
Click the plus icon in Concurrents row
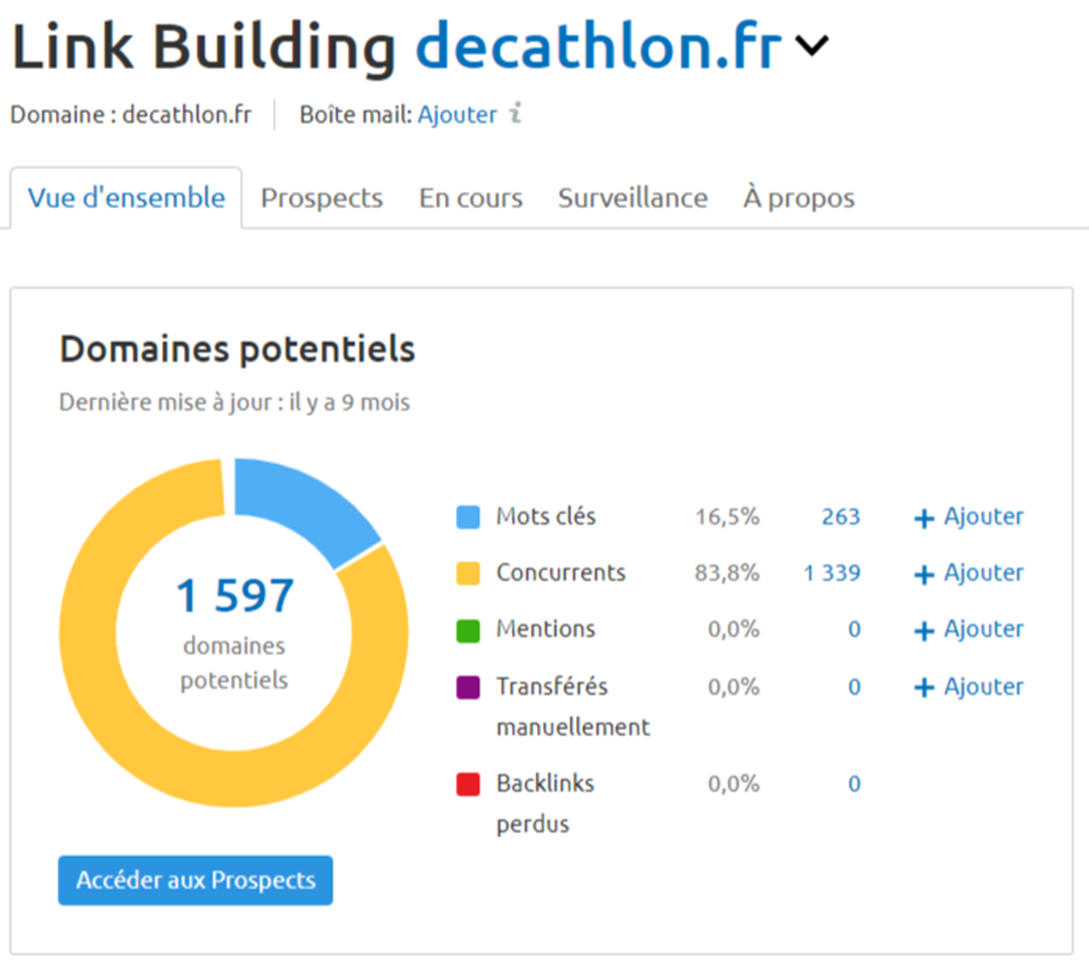924,575
